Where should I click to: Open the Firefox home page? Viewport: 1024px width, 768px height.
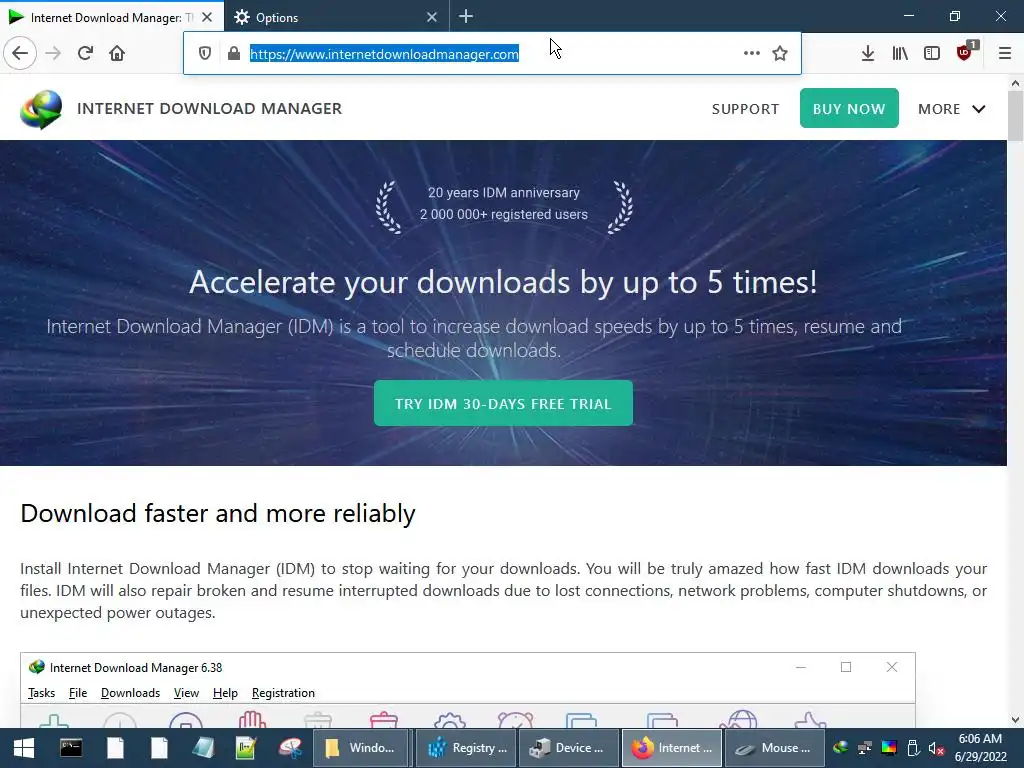[117, 53]
